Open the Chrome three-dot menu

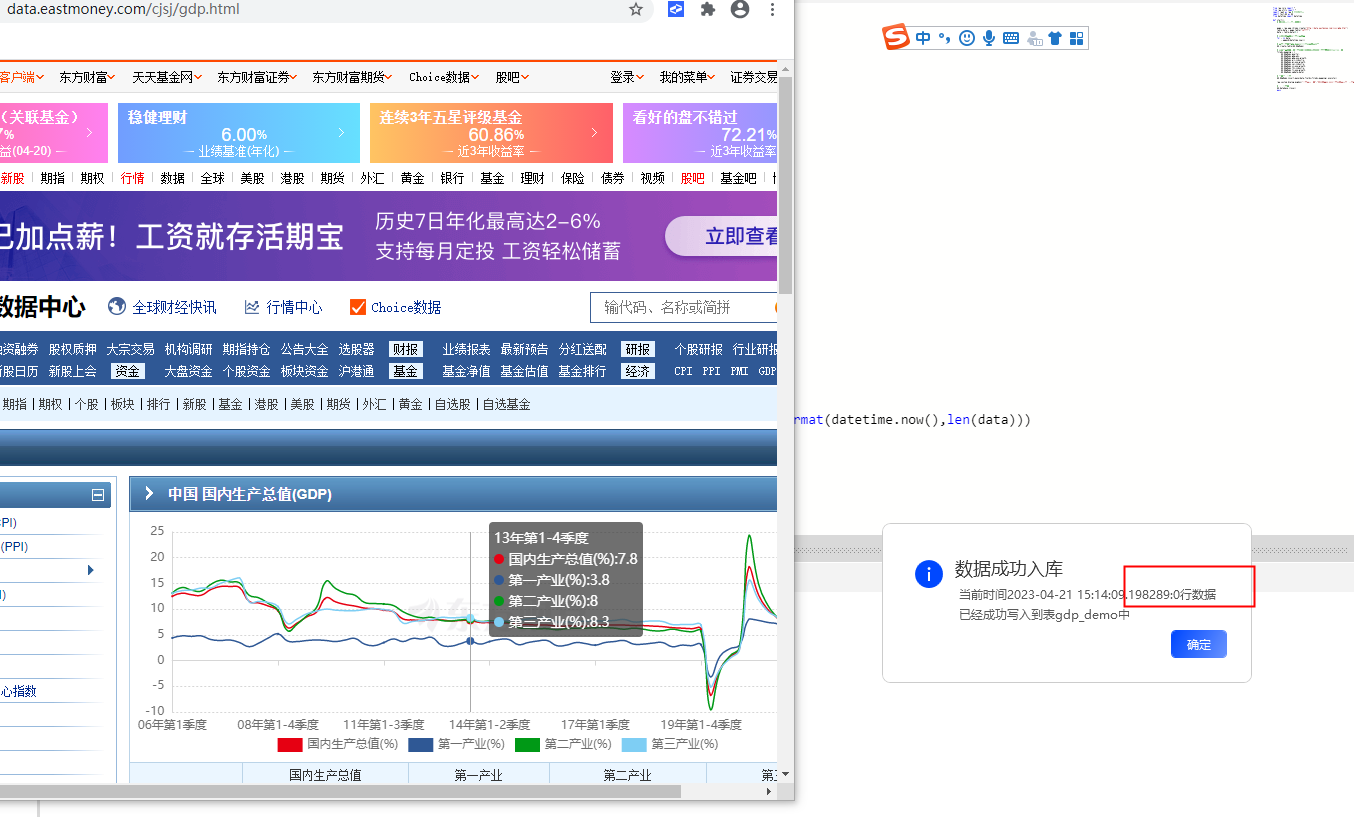pos(772,9)
